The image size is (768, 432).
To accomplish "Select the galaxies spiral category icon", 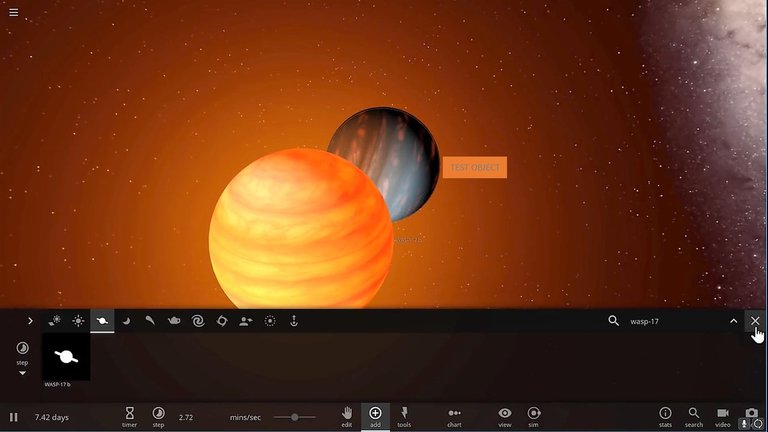I will pyautogui.click(x=198, y=321).
